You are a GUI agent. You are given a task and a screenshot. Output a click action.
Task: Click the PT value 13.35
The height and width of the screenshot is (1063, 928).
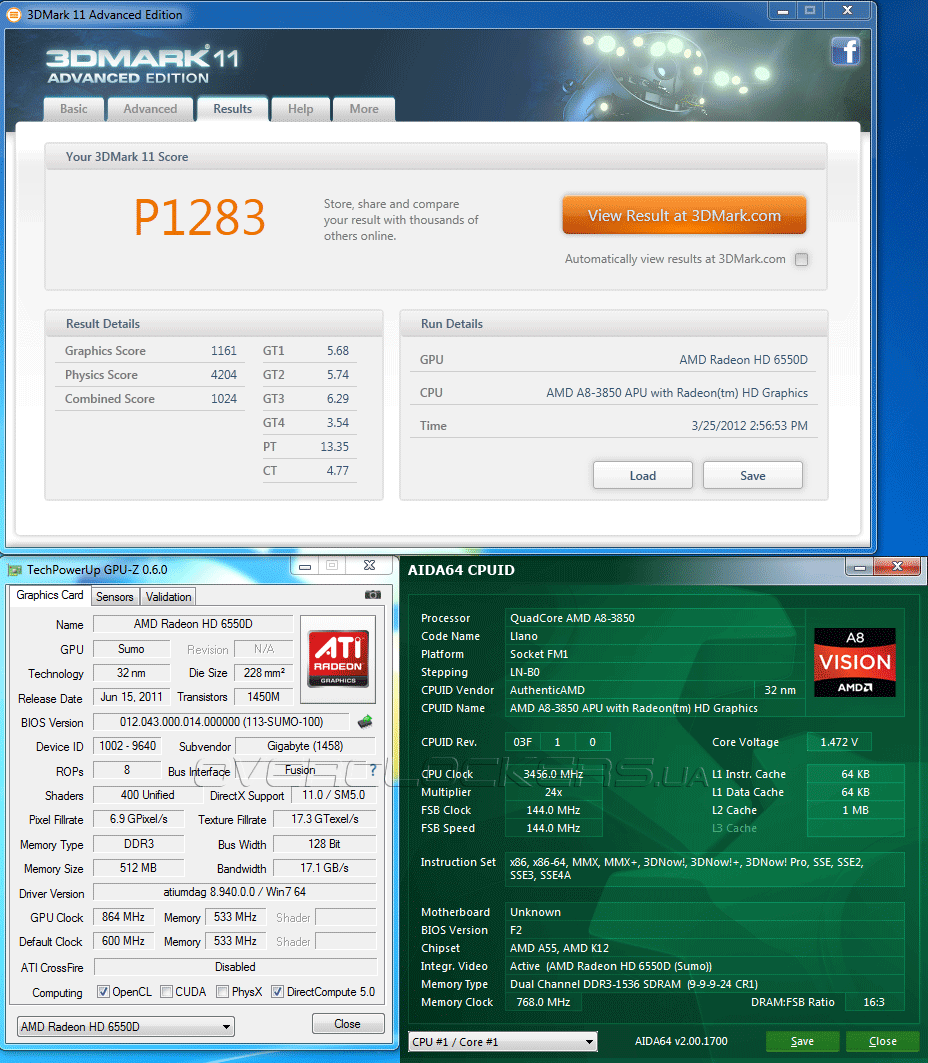[x=335, y=447]
